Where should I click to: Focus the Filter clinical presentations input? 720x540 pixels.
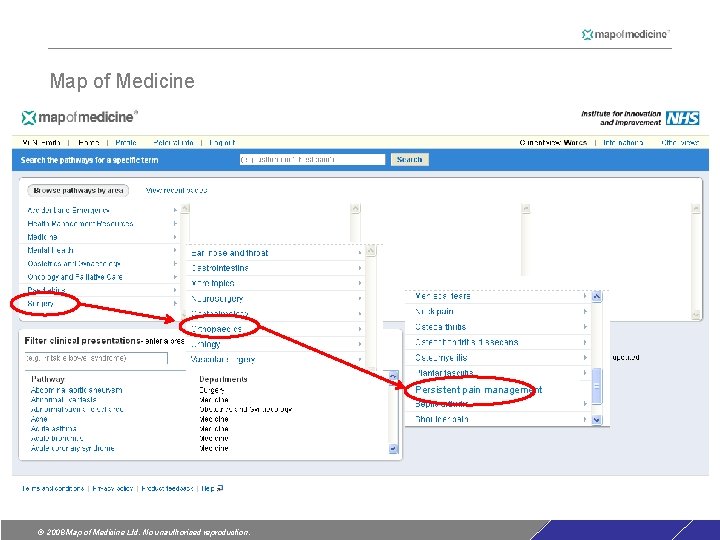(x=96, y=358)
